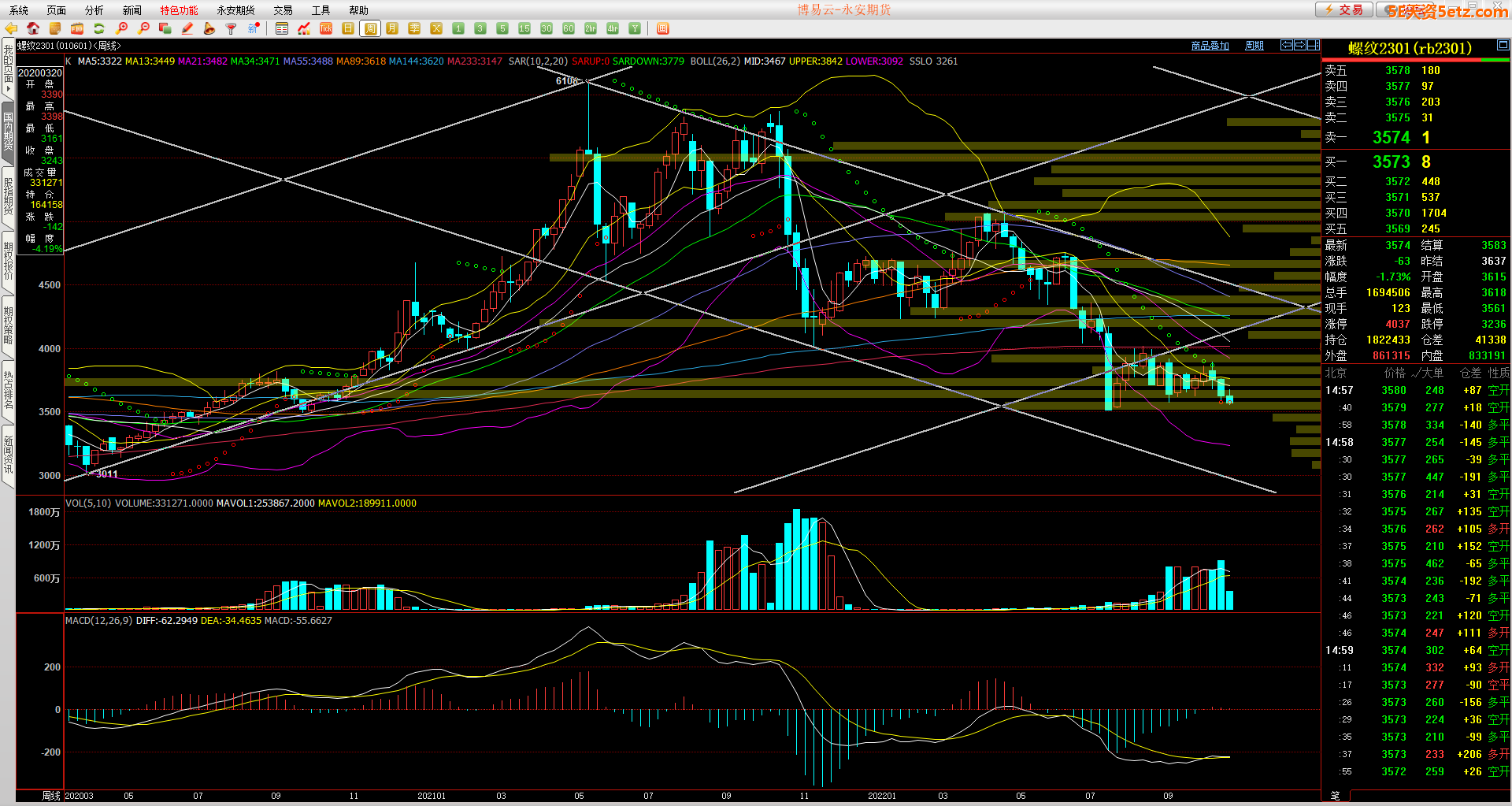Open the quote list table icon
The image size is (1512, 806).
[282, 28]
